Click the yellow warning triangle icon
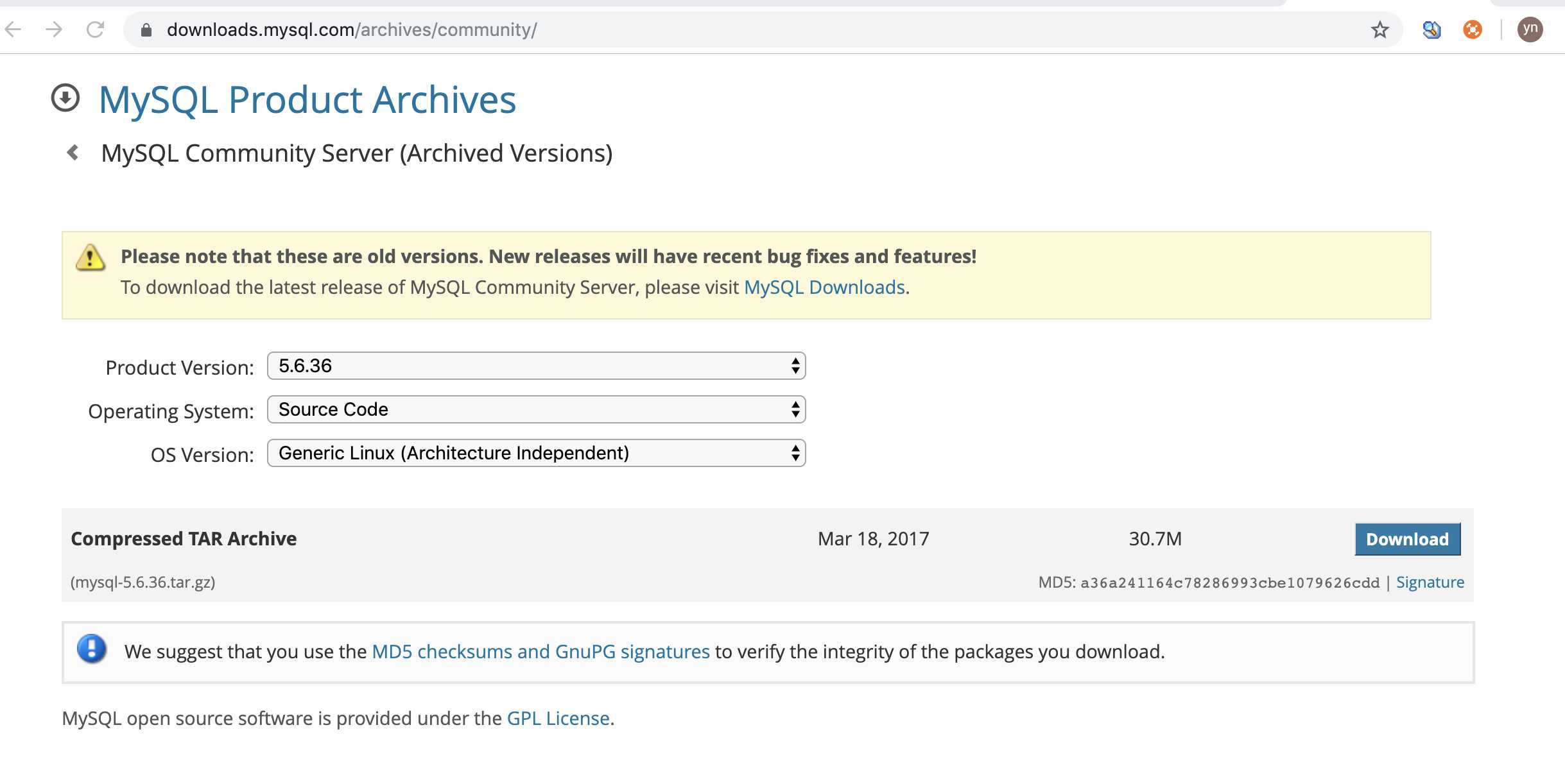The image size is (1565, 784). 91,257
